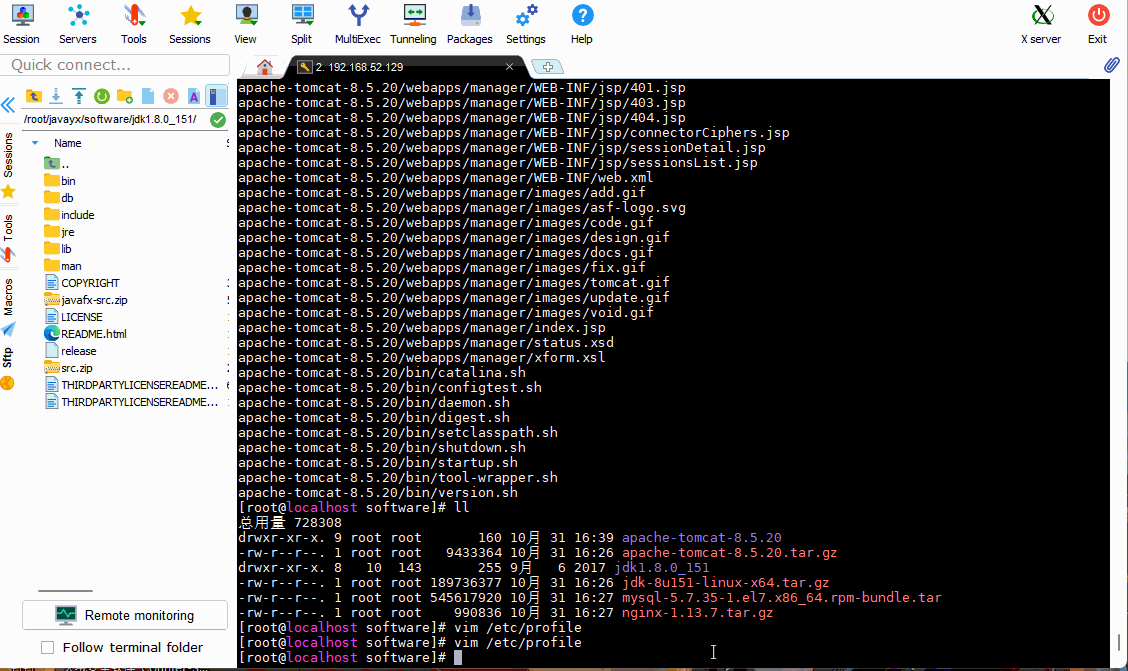Click the rename/ASCII 'A' file icon
1128x671 pixels.
point(194,96)
